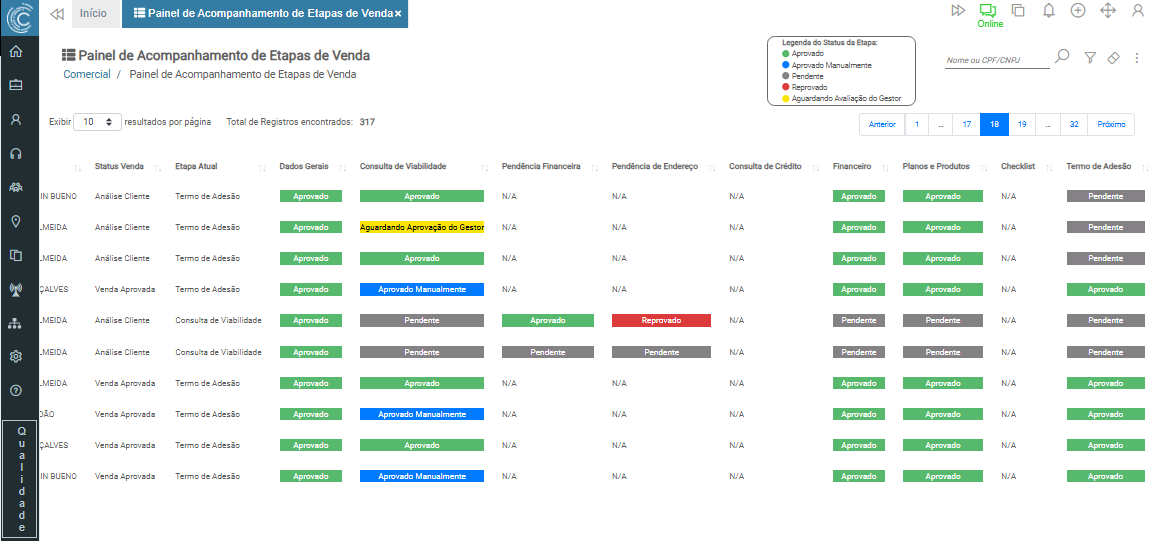Switch to the Início tab
The image size is (1153, 541).
93,13
